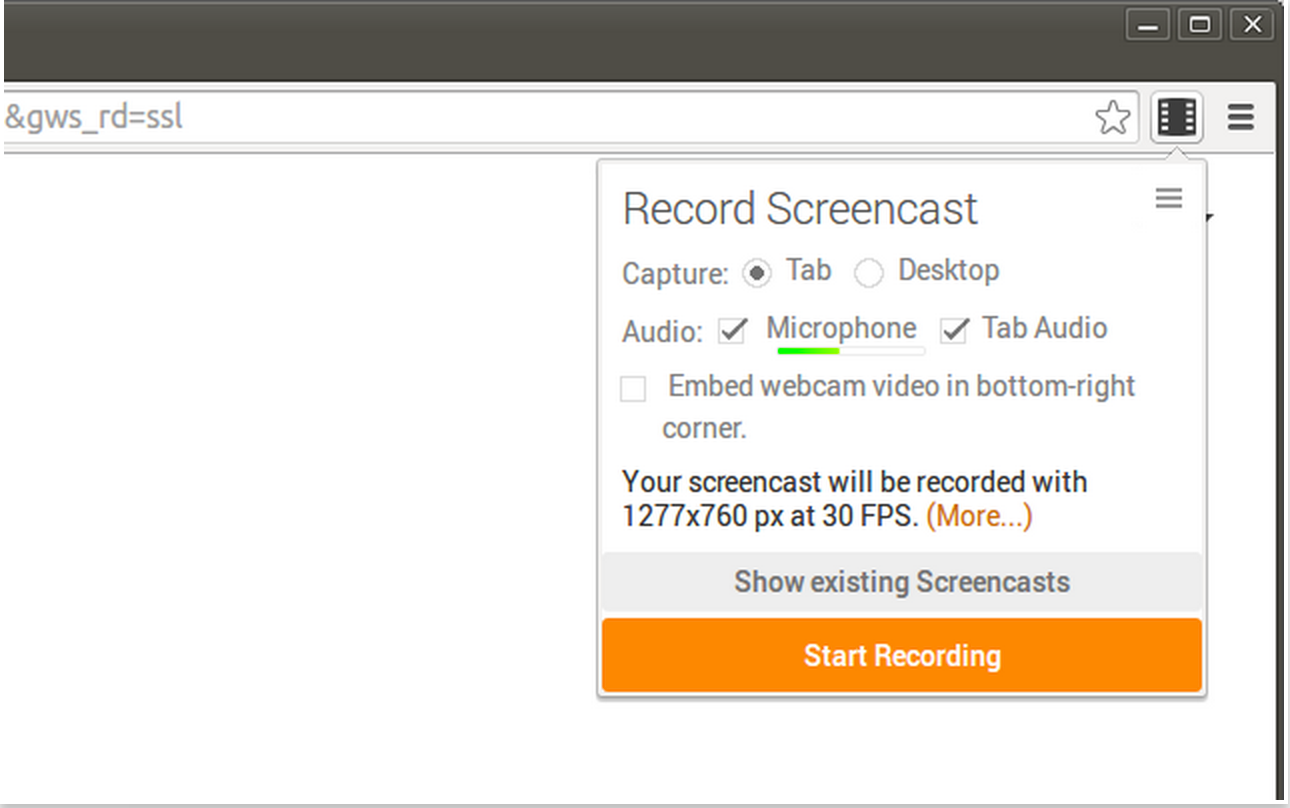The height and width of the screenshot is (808, 1290).
Task: Choose the Desktop capture radio button
Action: [x=868, y=273]
